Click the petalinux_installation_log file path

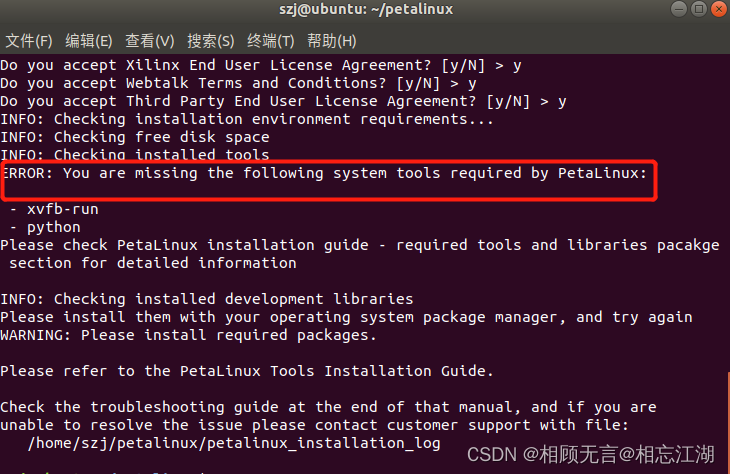[x=234, y=443]
